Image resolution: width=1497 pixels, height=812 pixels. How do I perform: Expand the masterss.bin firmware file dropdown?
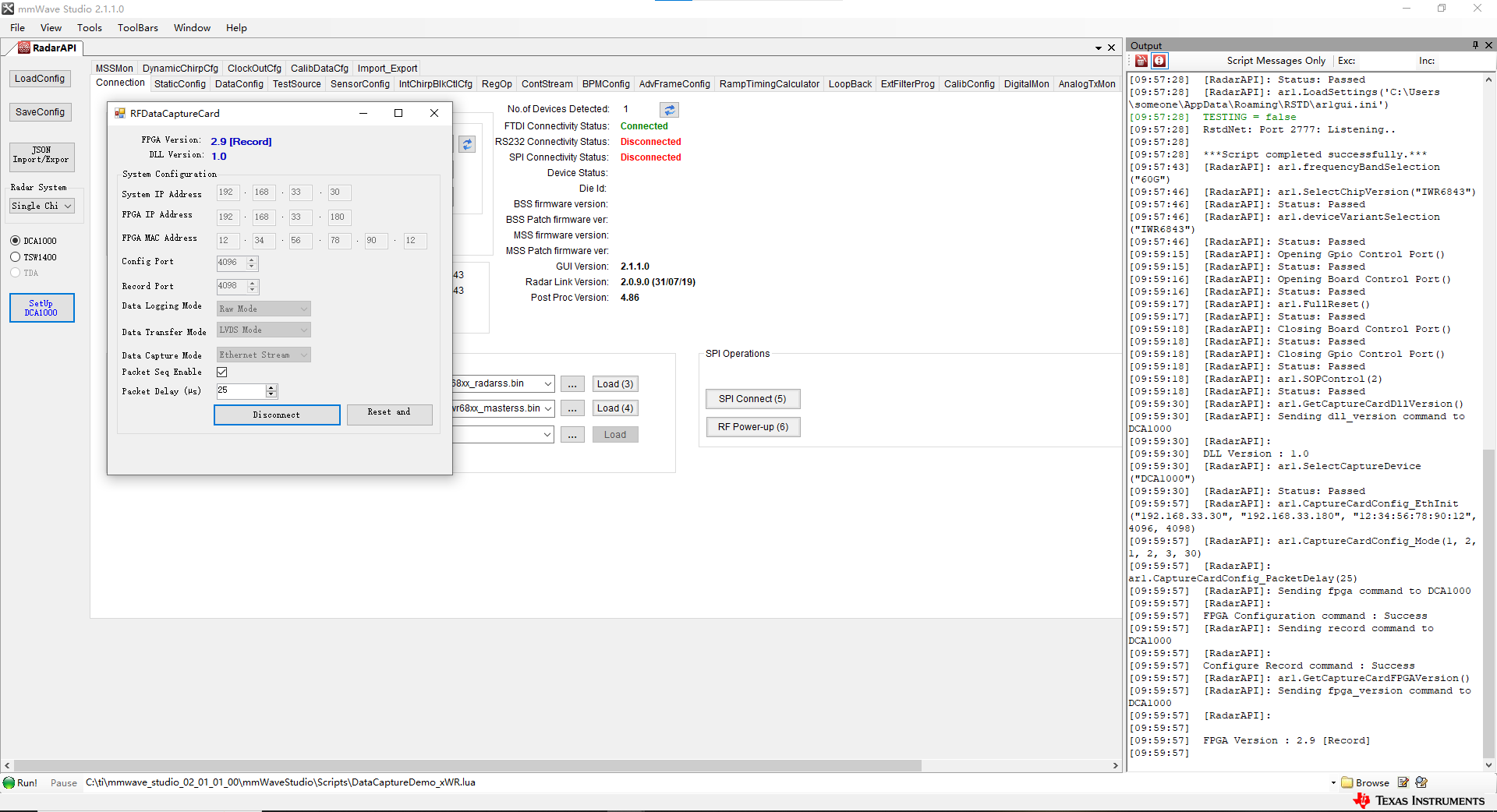pyautogui.click(x=548, y=408)
